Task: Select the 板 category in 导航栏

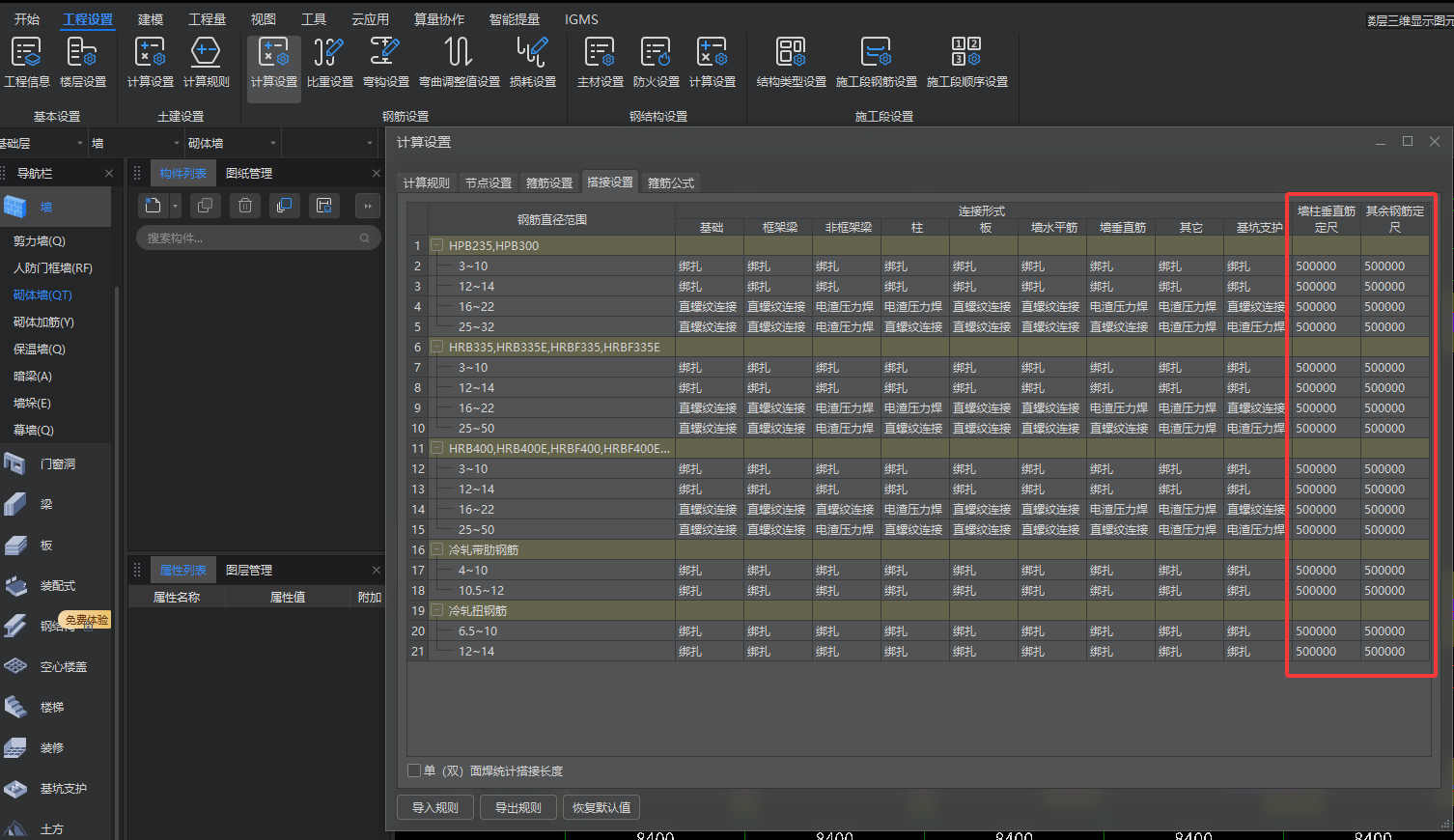Action: [55, 546]
